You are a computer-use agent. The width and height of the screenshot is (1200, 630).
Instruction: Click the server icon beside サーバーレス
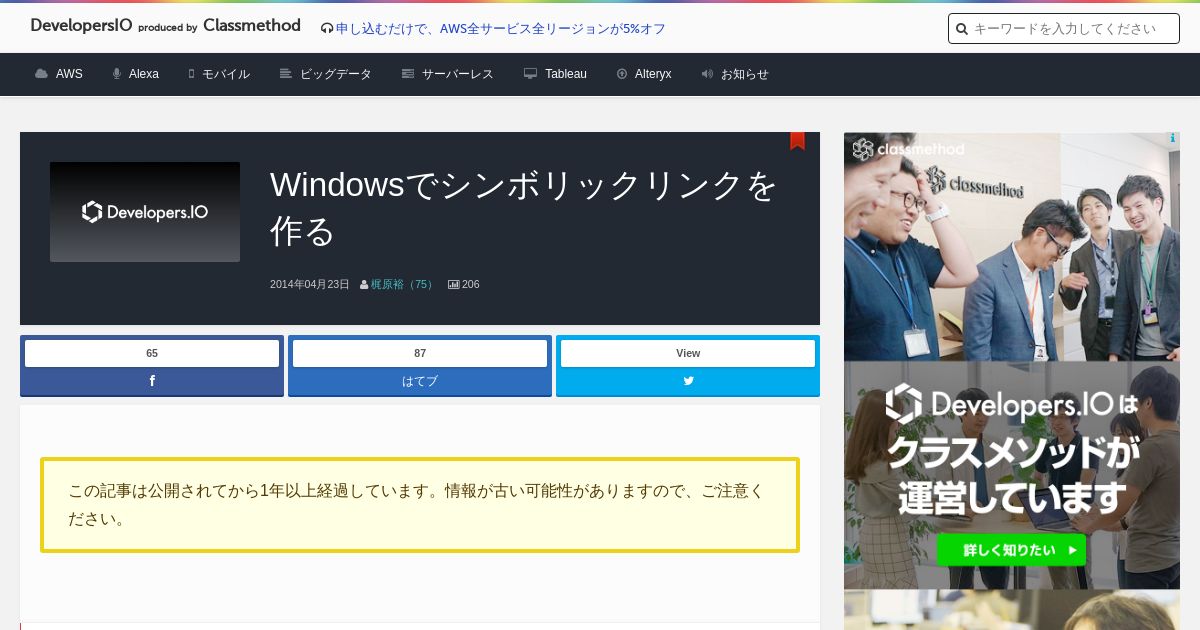(407, 74)
